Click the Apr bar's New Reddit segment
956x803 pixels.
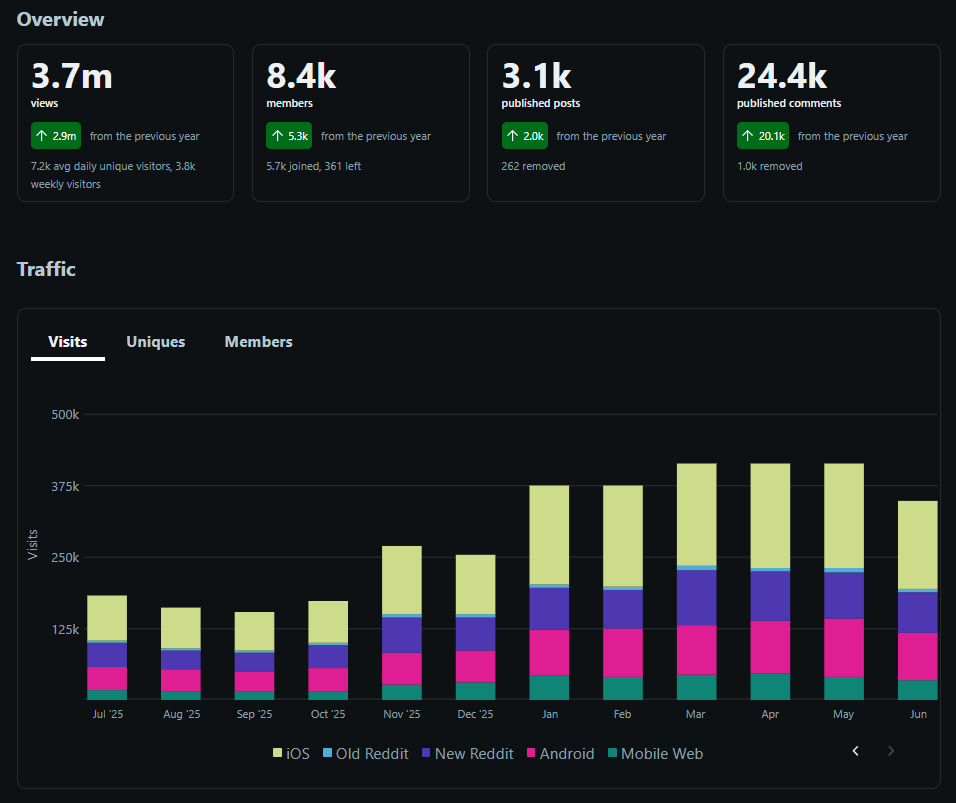pos(771,596)
